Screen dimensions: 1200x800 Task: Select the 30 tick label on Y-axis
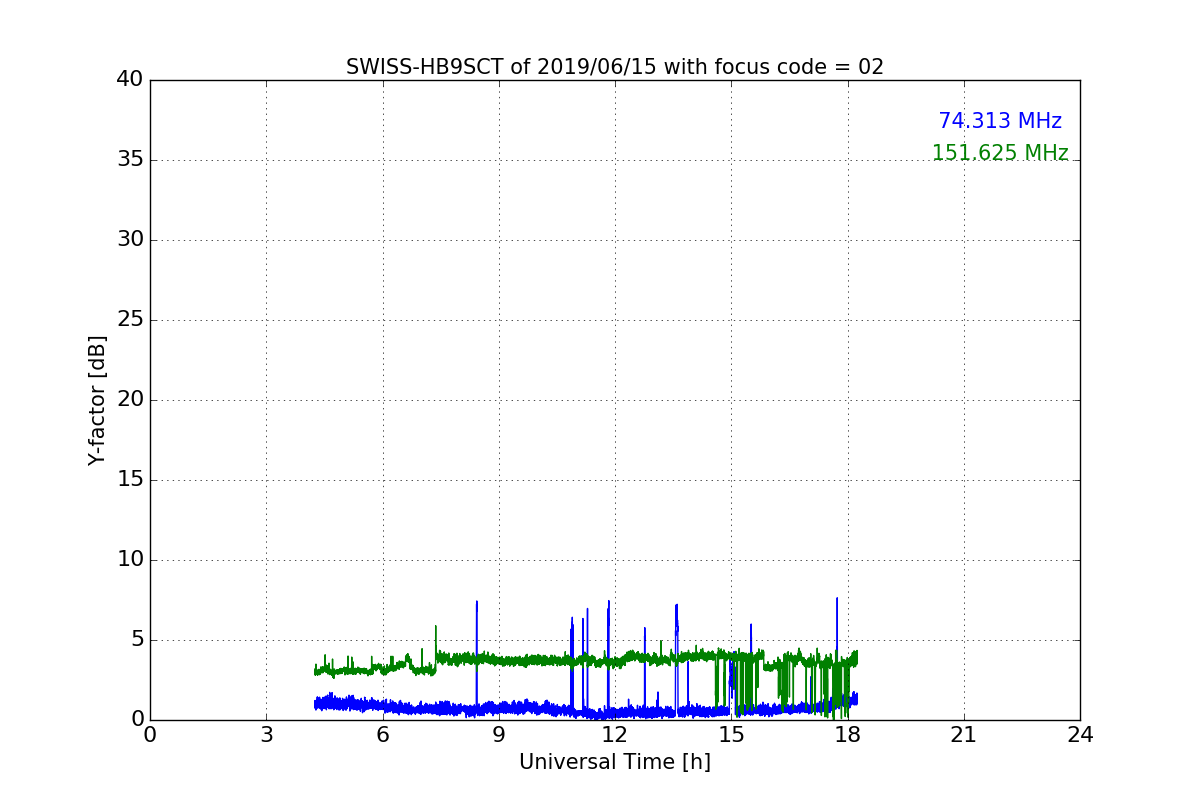point(129,240)
